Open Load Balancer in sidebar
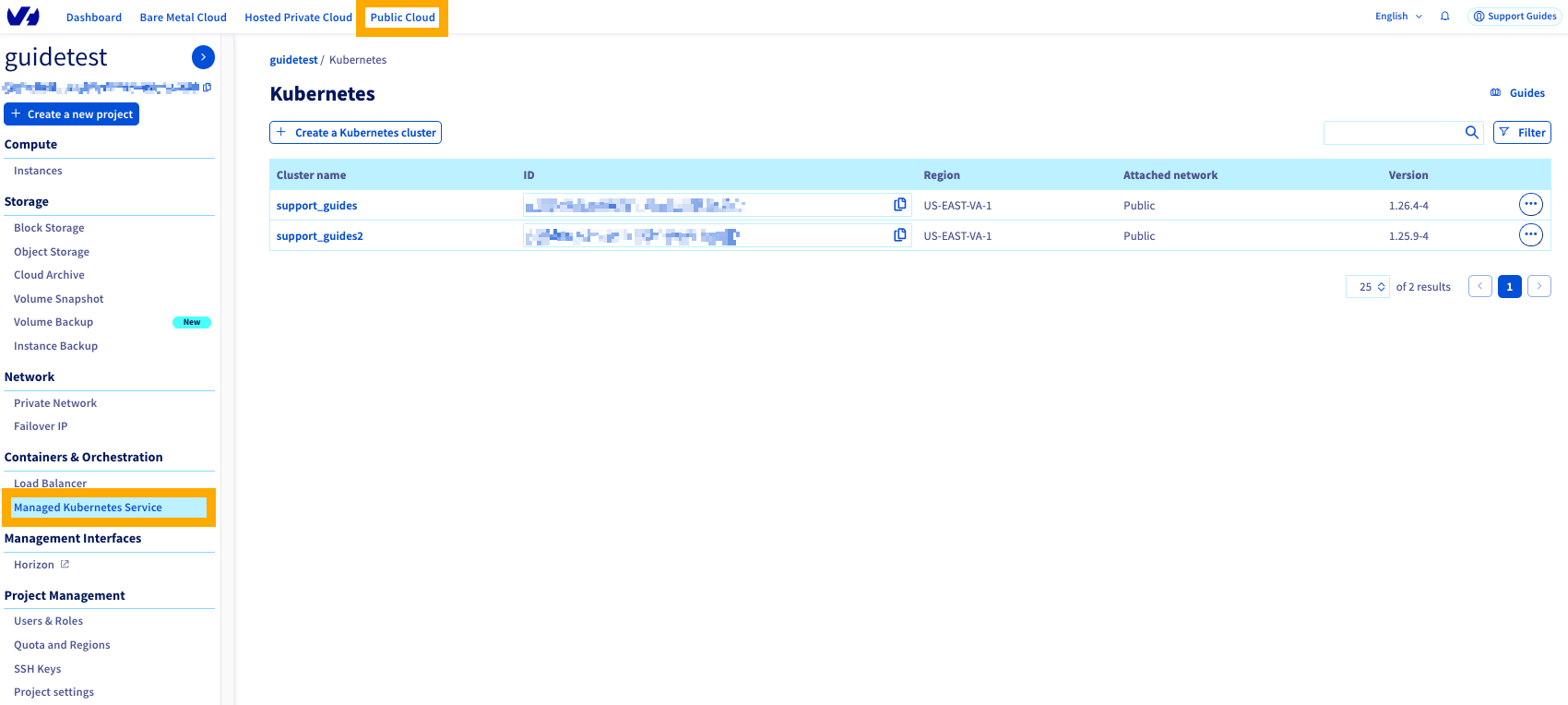Image resolution: width=1568 pixels, height=705 pixels. (x=50, y=484)
